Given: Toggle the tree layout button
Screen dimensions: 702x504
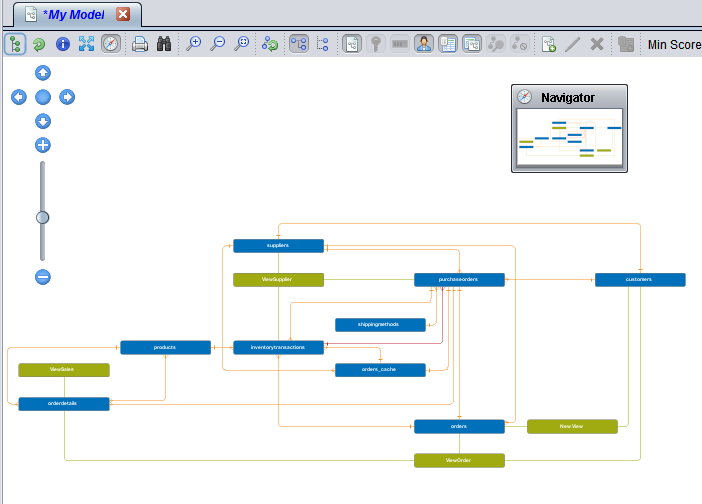Looking at the screenshot, I should click(x=15, y=44).
